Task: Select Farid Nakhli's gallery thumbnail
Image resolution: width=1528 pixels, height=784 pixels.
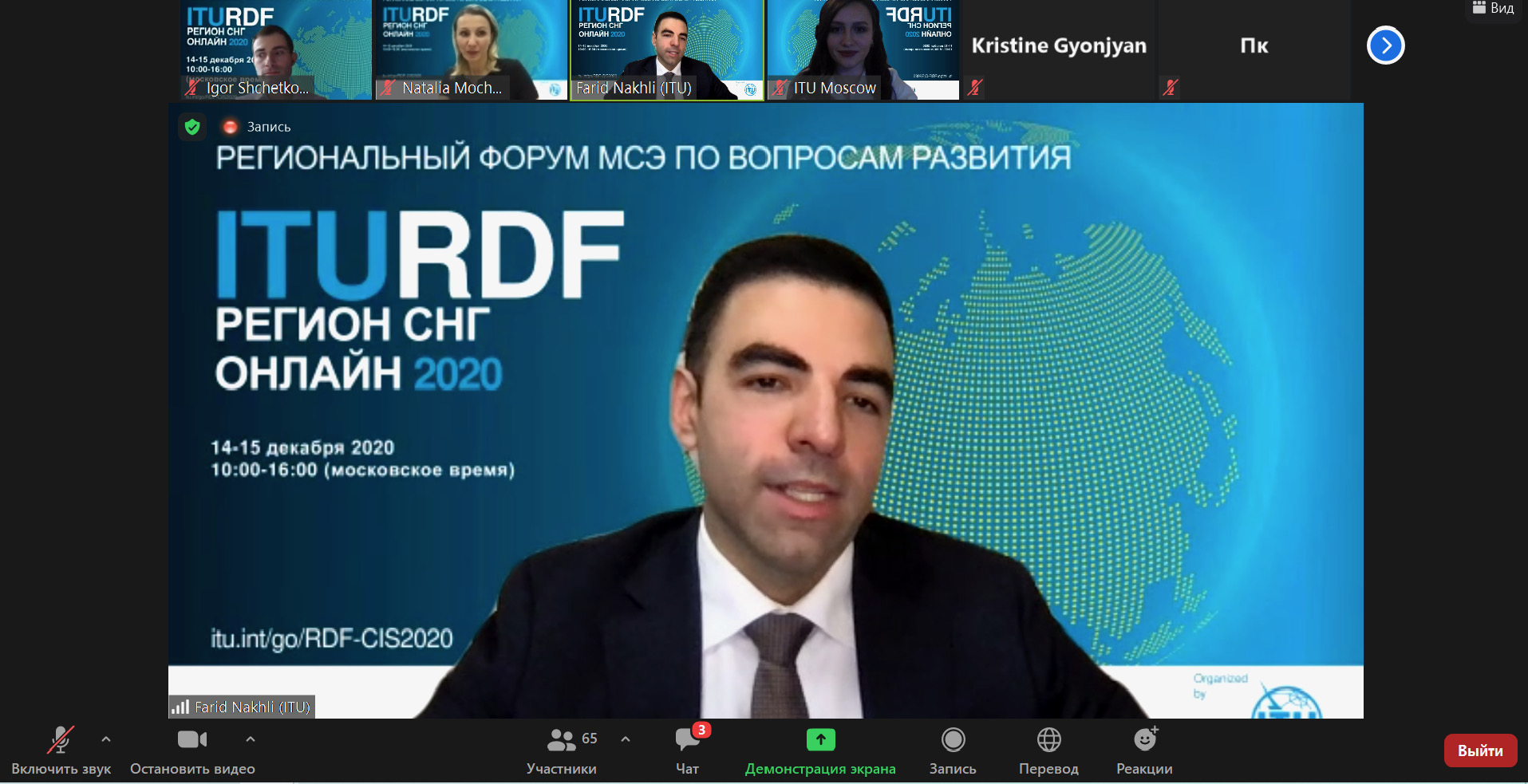Action: coord(667,49)
